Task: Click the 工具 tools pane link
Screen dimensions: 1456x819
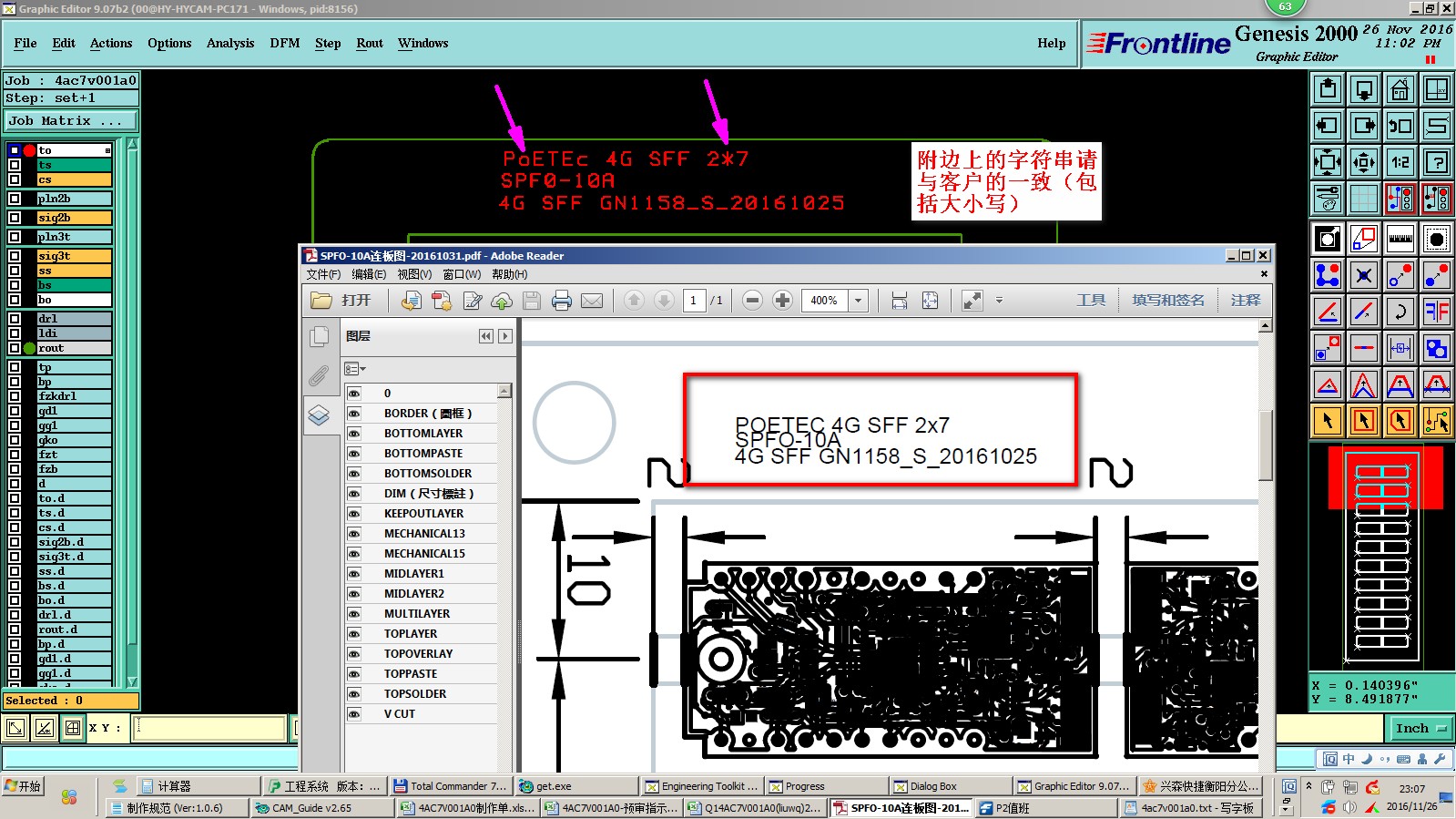Action: [x=1091, y=300]
